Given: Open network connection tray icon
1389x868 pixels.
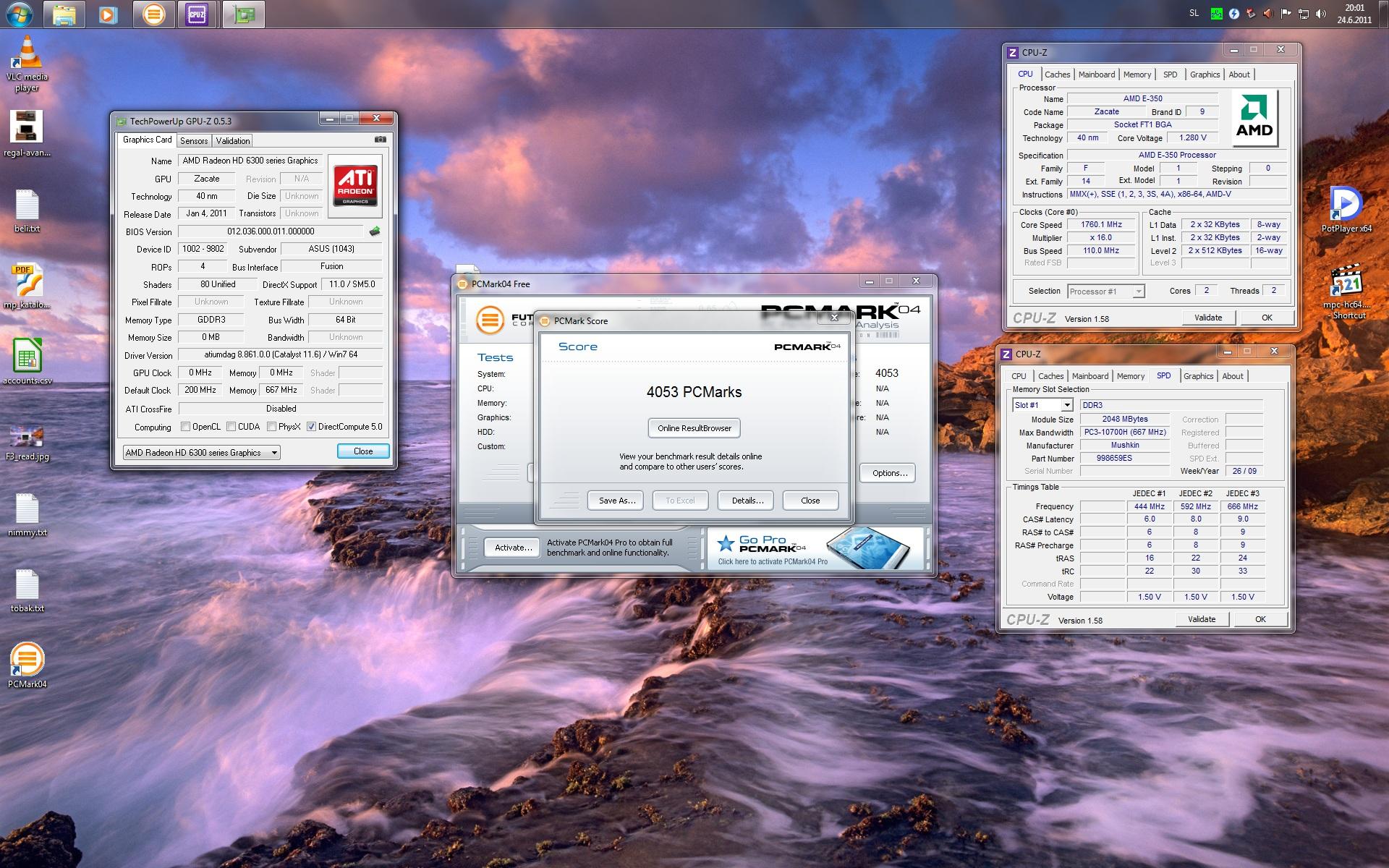Looking at the screenshot, I should (1304, 14).
